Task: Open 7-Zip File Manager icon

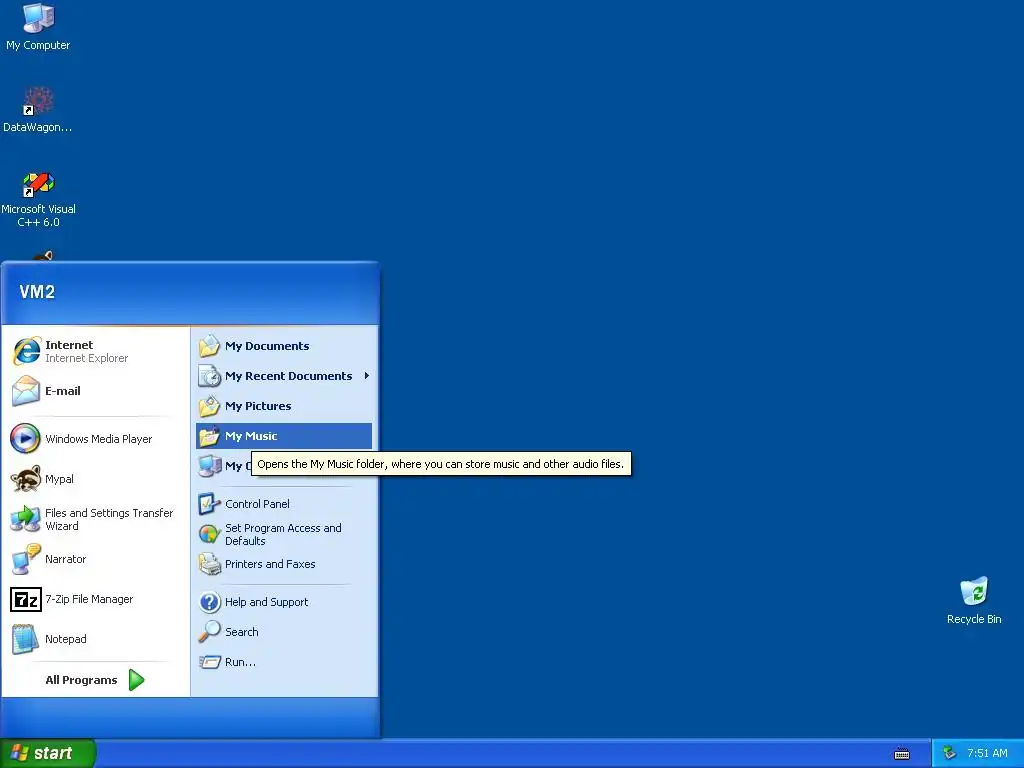Action: click(25, 599)
